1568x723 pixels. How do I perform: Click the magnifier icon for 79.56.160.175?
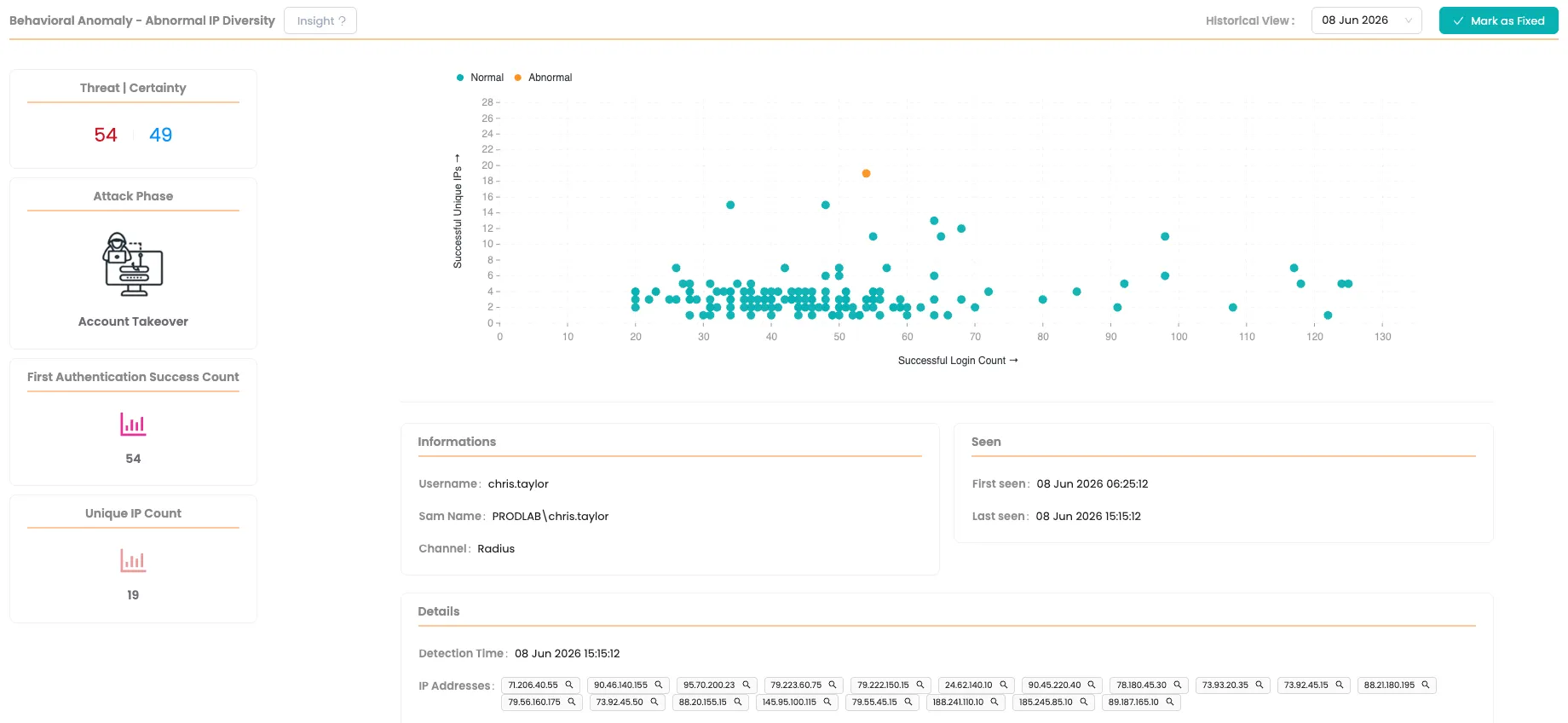click(x=572, y=702)
